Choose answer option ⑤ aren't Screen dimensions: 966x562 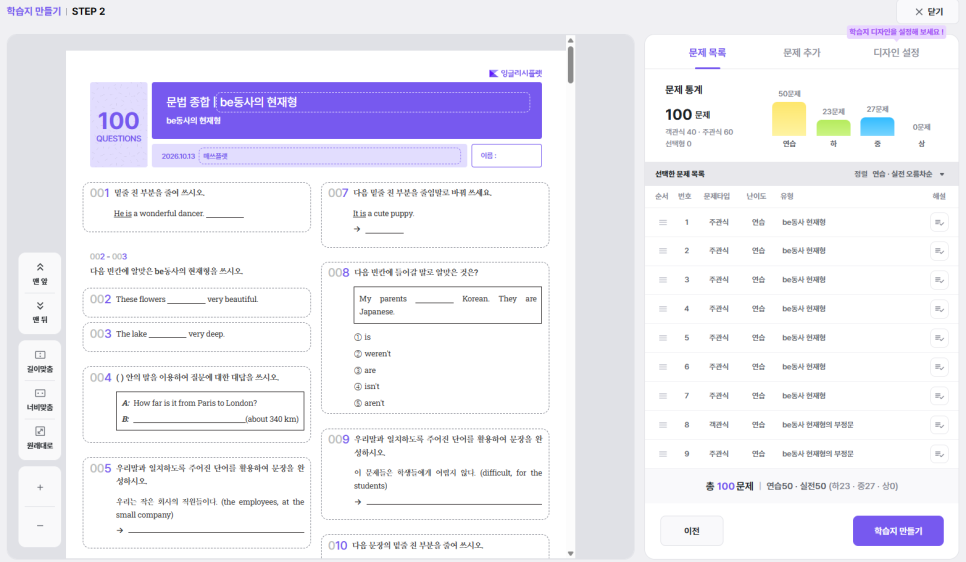coord(369,403)
